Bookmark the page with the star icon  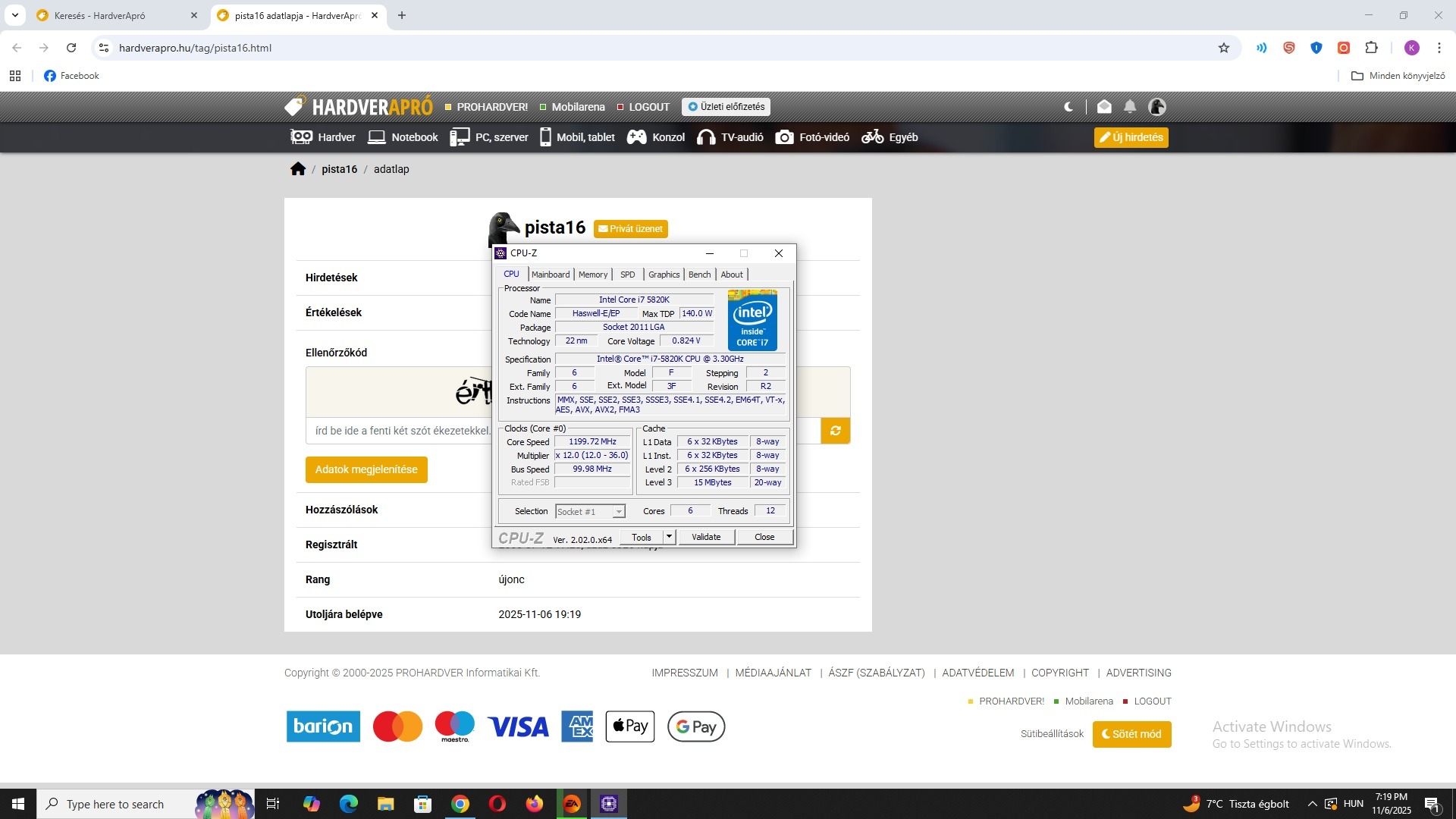[1224, 48]
